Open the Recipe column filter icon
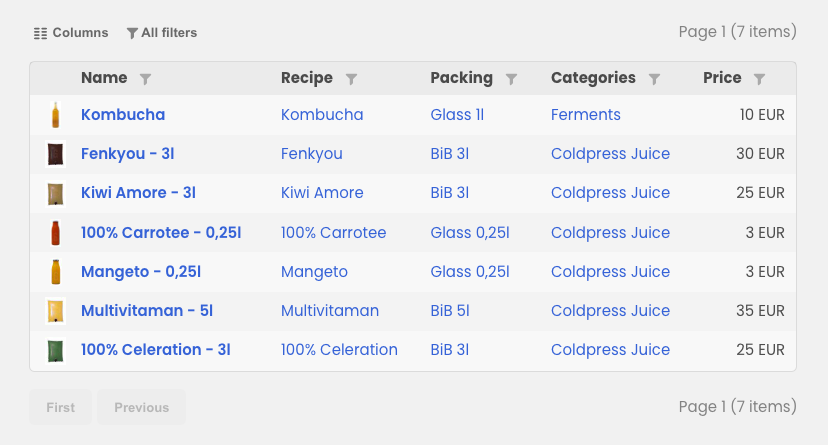 point(351,79)
